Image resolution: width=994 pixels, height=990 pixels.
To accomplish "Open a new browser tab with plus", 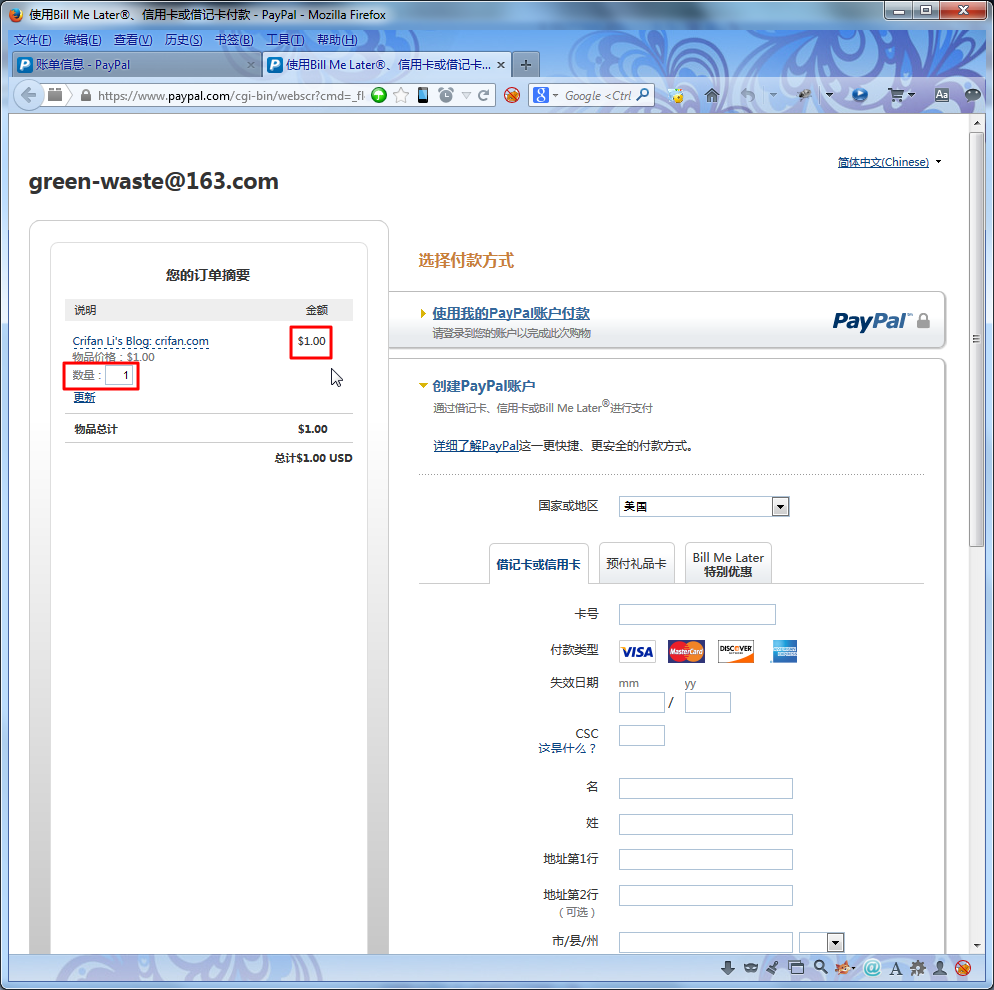I will 526,65.
